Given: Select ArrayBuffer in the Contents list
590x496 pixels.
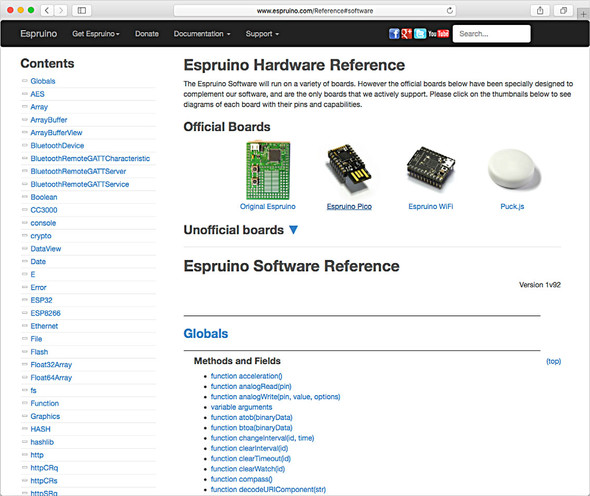Looking at the screenshot, I should [49, 120].
